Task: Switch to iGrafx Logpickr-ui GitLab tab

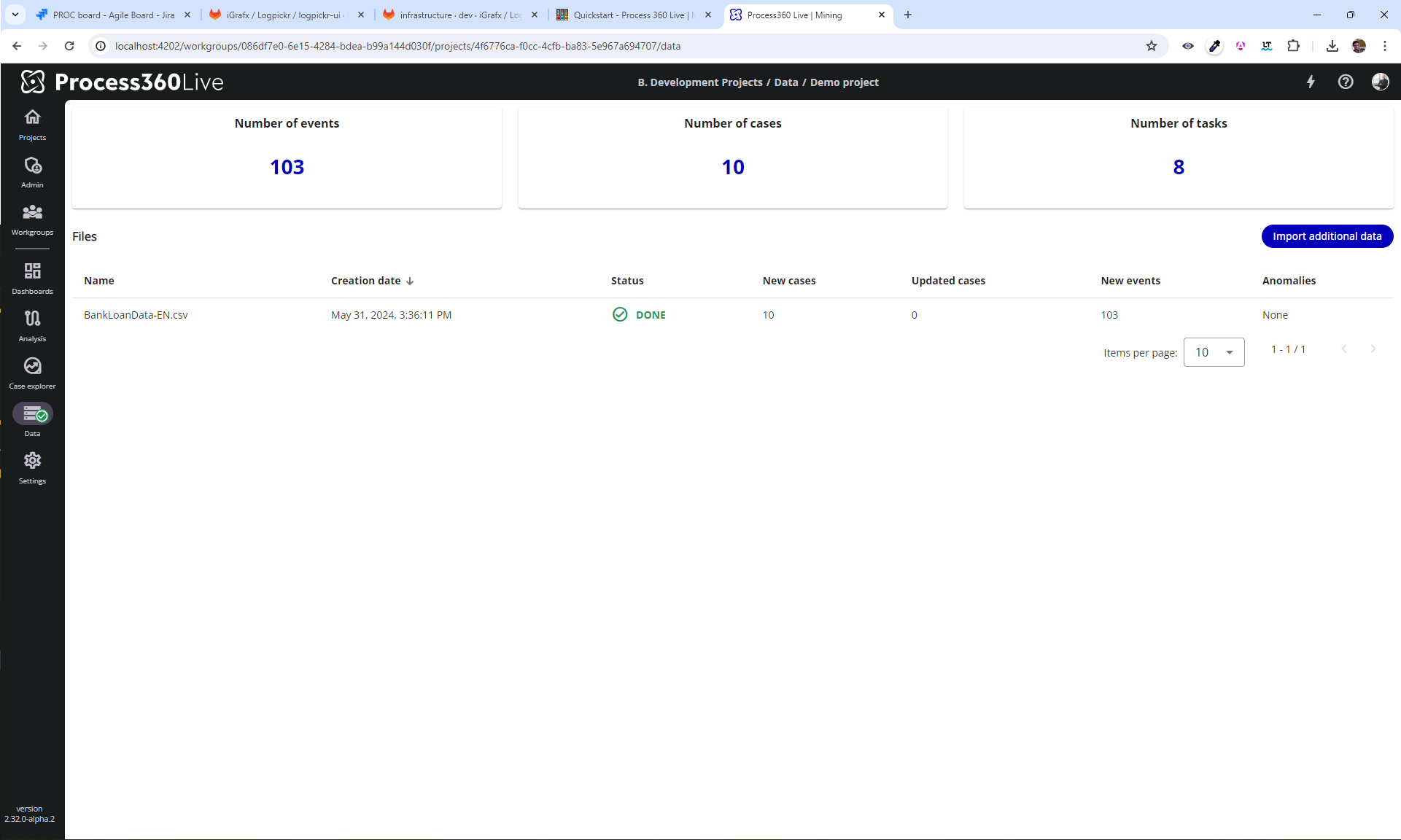Action: point(287,15)
